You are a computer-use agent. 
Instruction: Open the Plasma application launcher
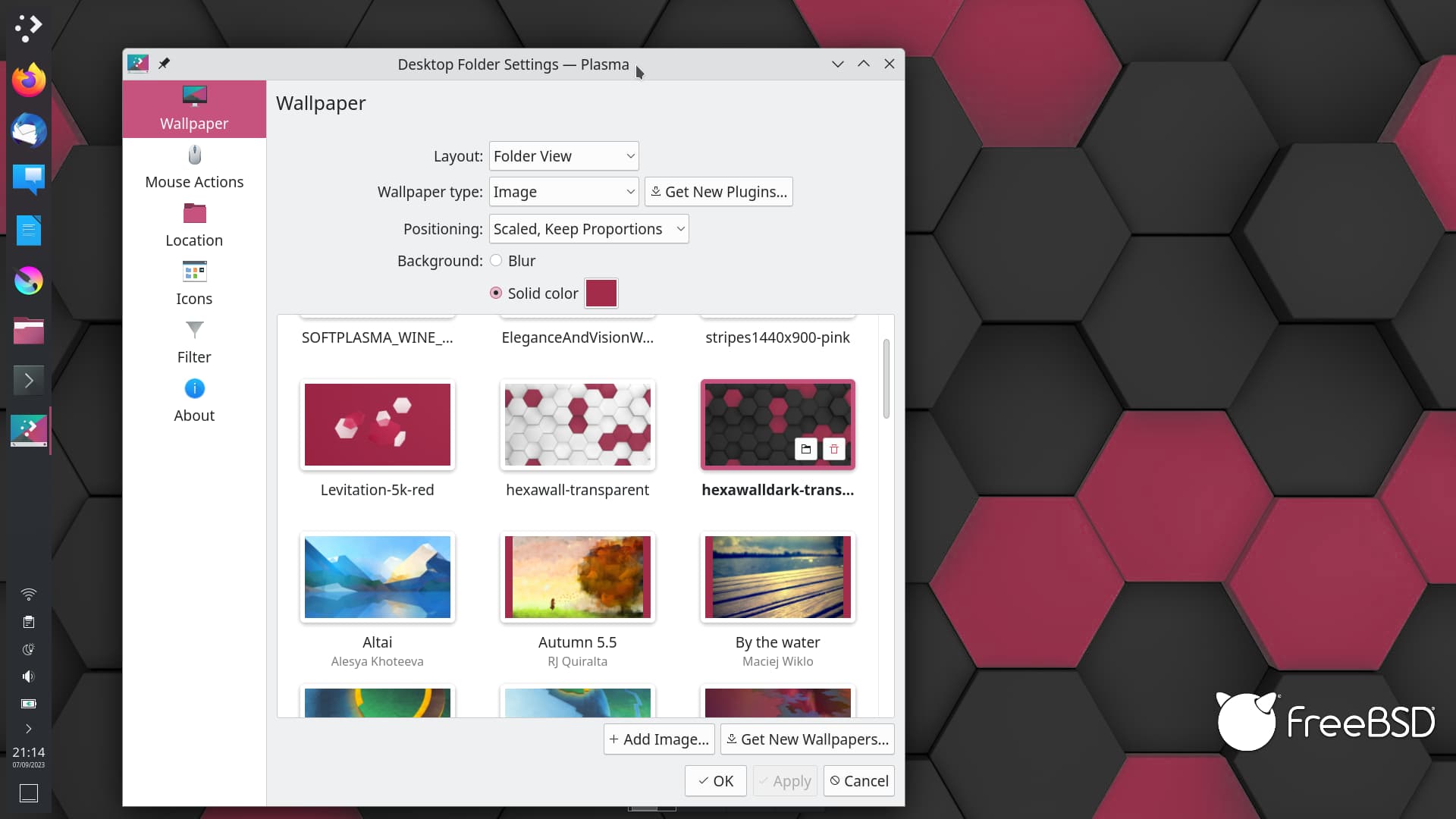tap(29, 28)
